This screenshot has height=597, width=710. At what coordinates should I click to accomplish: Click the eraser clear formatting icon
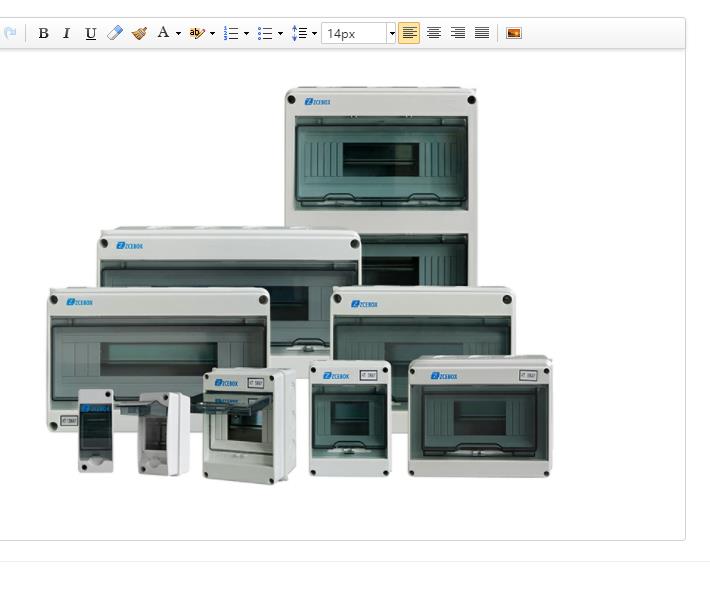(115, 33)
